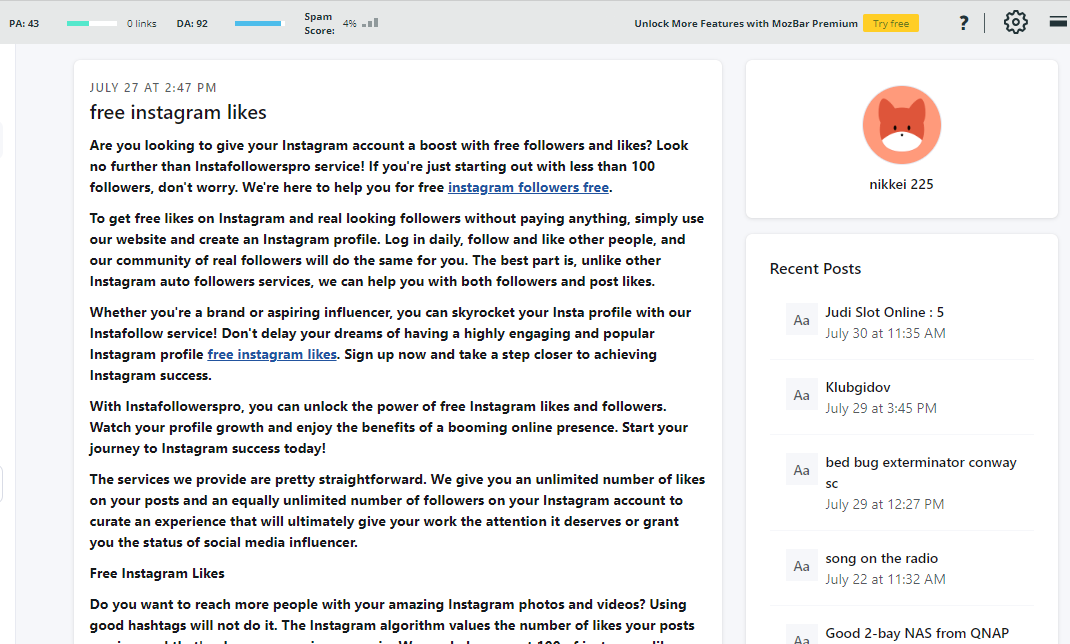The width and height of the screenshot is (1070, 644).
Task: Click Aa icon beside bed bug exterminator post
Action: tap(801, 470)
